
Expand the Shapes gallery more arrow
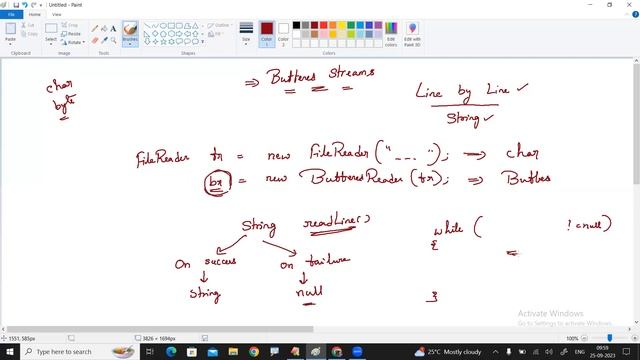pos(203,42)
